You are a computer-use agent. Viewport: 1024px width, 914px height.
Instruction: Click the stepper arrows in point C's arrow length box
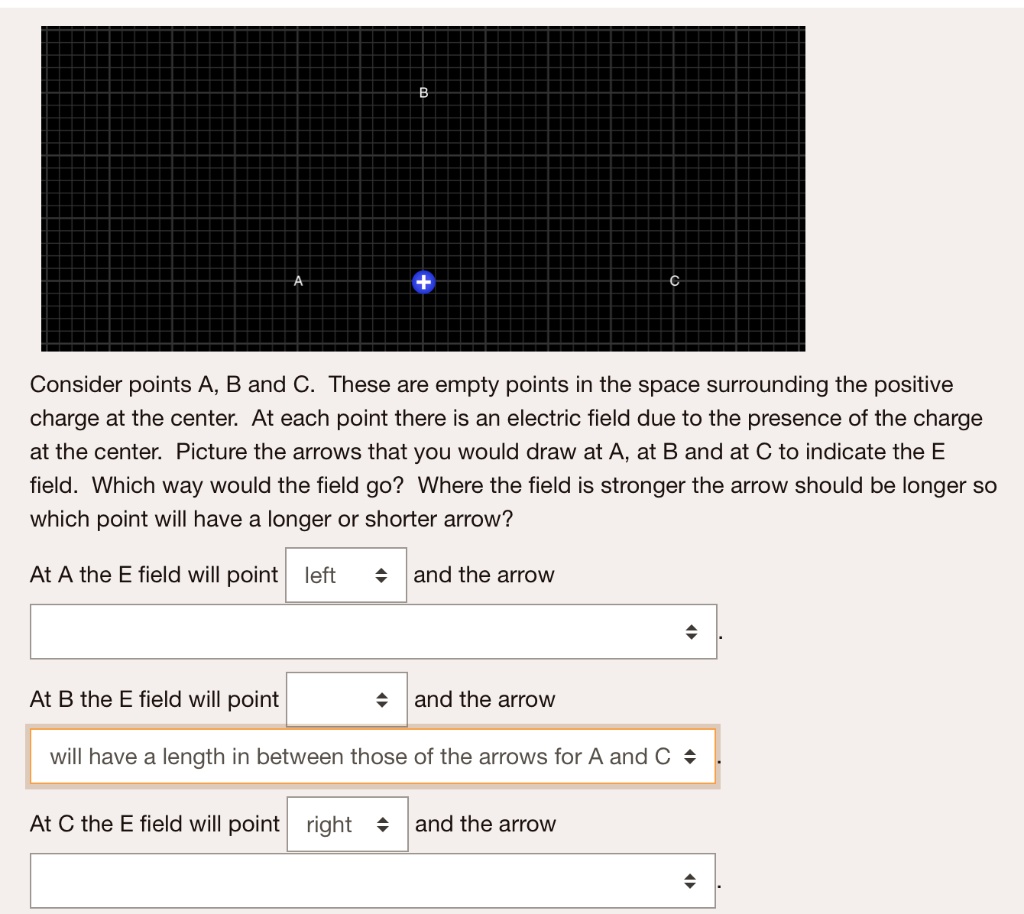[x=692, y=880]
